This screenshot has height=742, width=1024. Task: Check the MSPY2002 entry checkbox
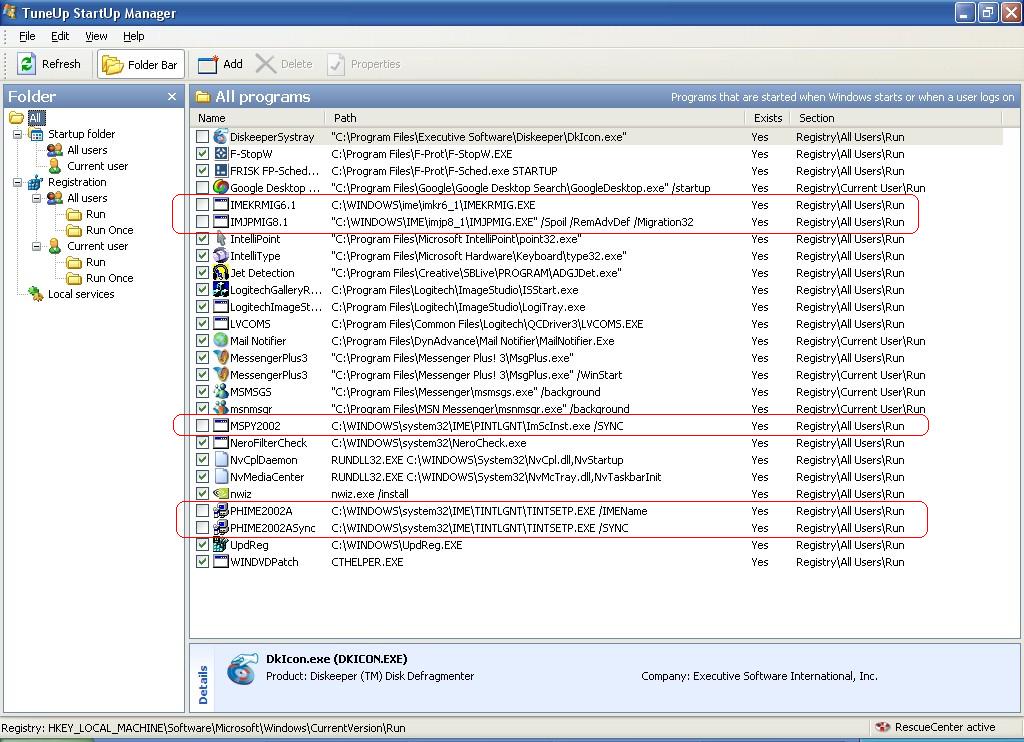coord(202,426)
